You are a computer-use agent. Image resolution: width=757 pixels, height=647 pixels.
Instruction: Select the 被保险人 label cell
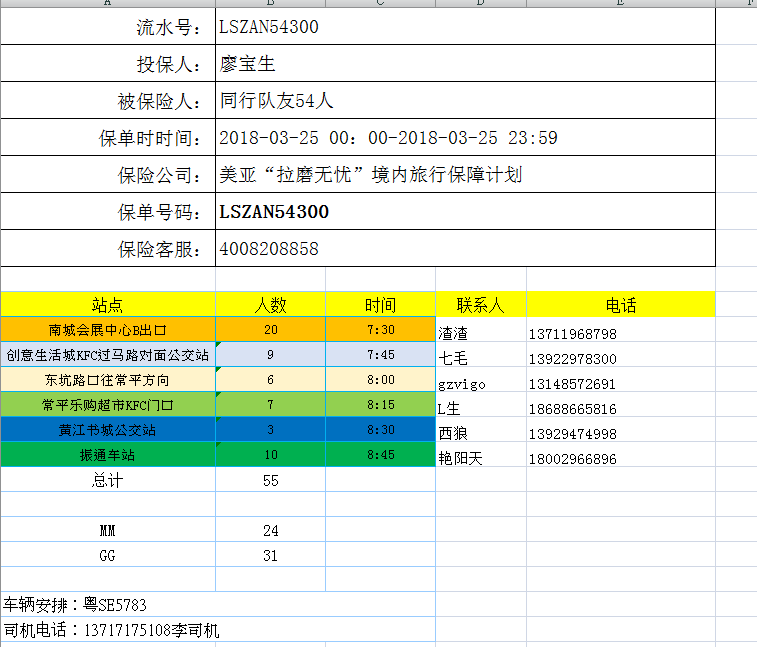click(x=108, y=100)
